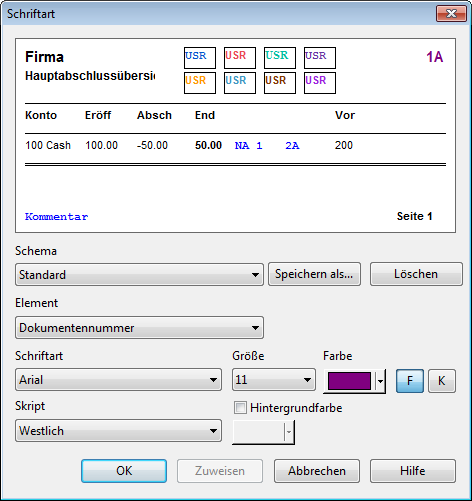
Task: Click the disabled background color picker
Action: click(263, 432)
